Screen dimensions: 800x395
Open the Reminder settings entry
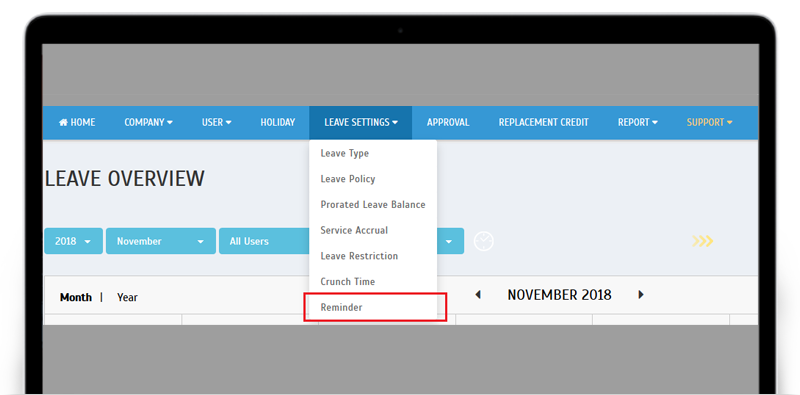[373, 307]
